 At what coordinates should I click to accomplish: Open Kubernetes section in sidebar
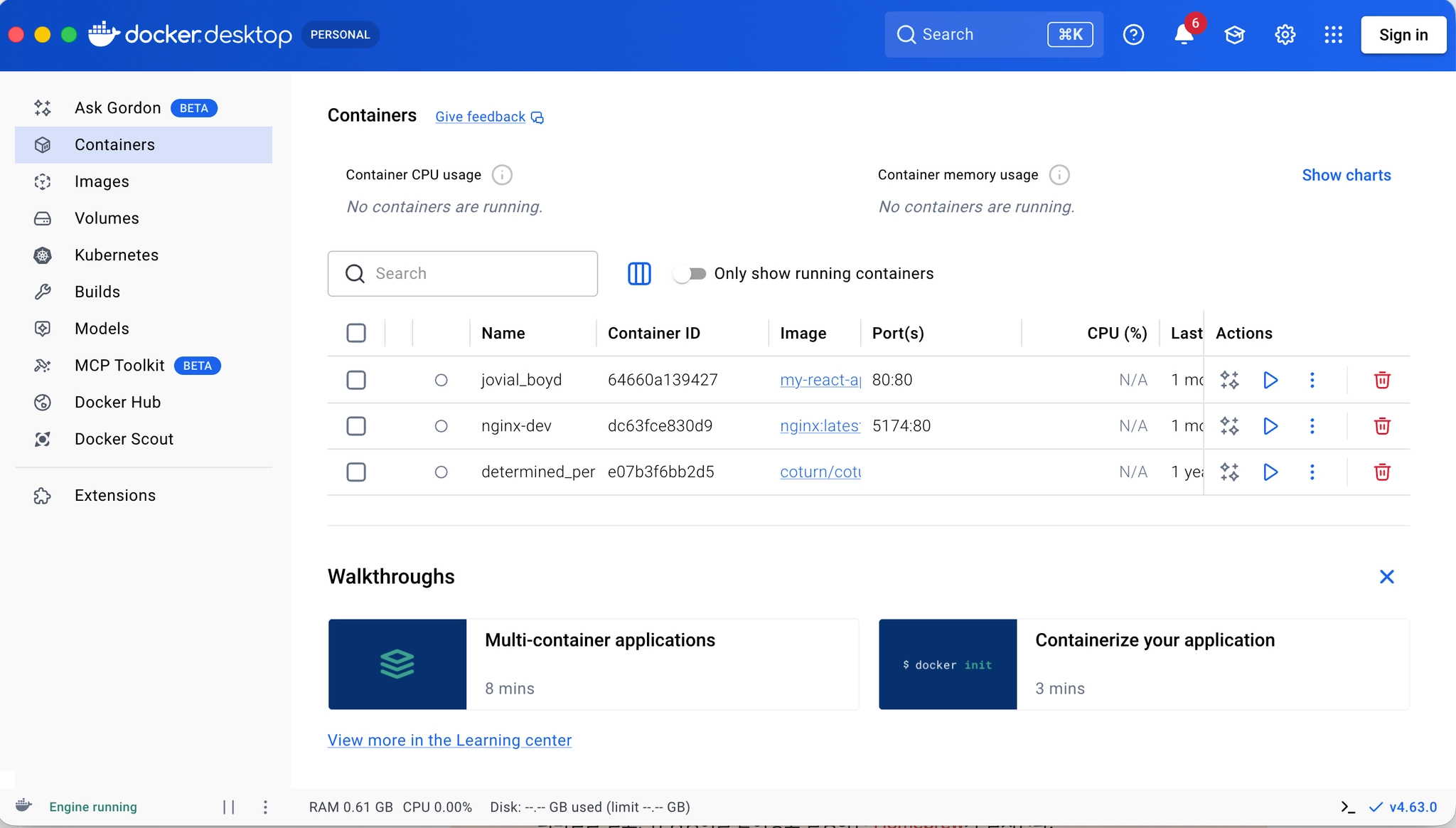coord(117,255)
